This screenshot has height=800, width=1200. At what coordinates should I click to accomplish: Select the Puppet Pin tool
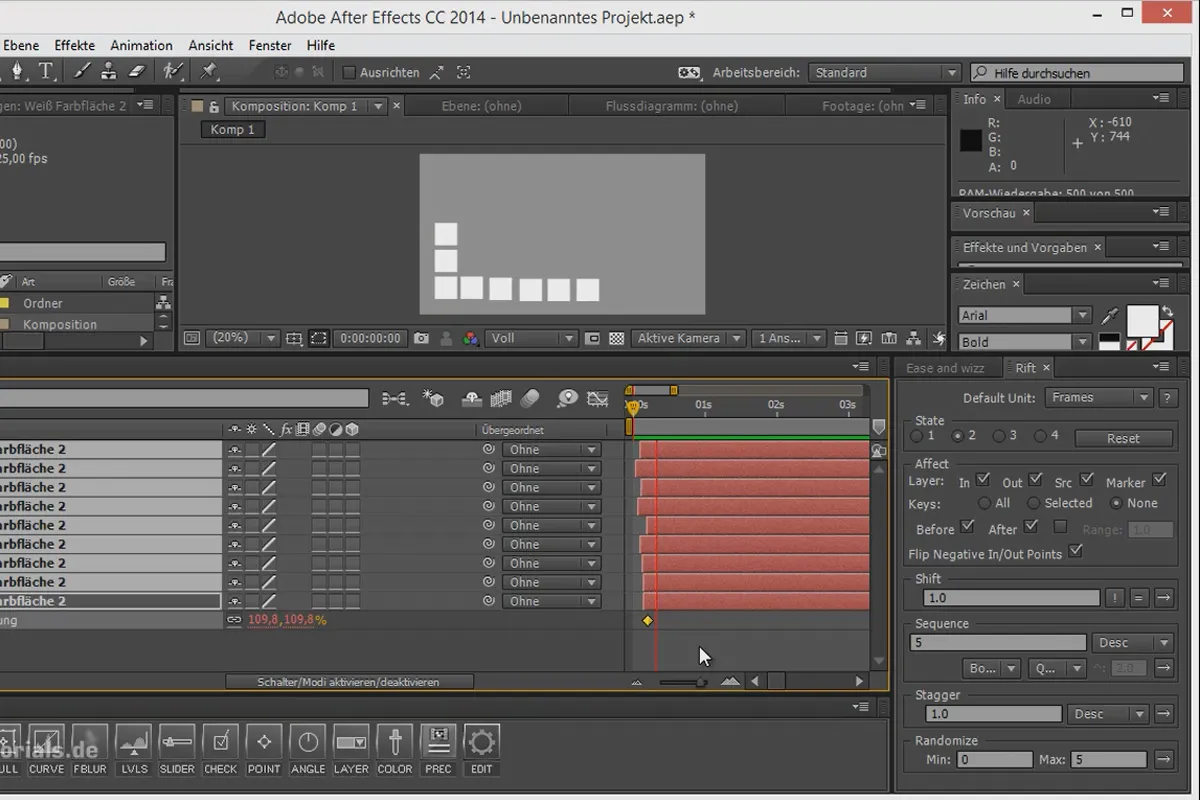(208, 71)
